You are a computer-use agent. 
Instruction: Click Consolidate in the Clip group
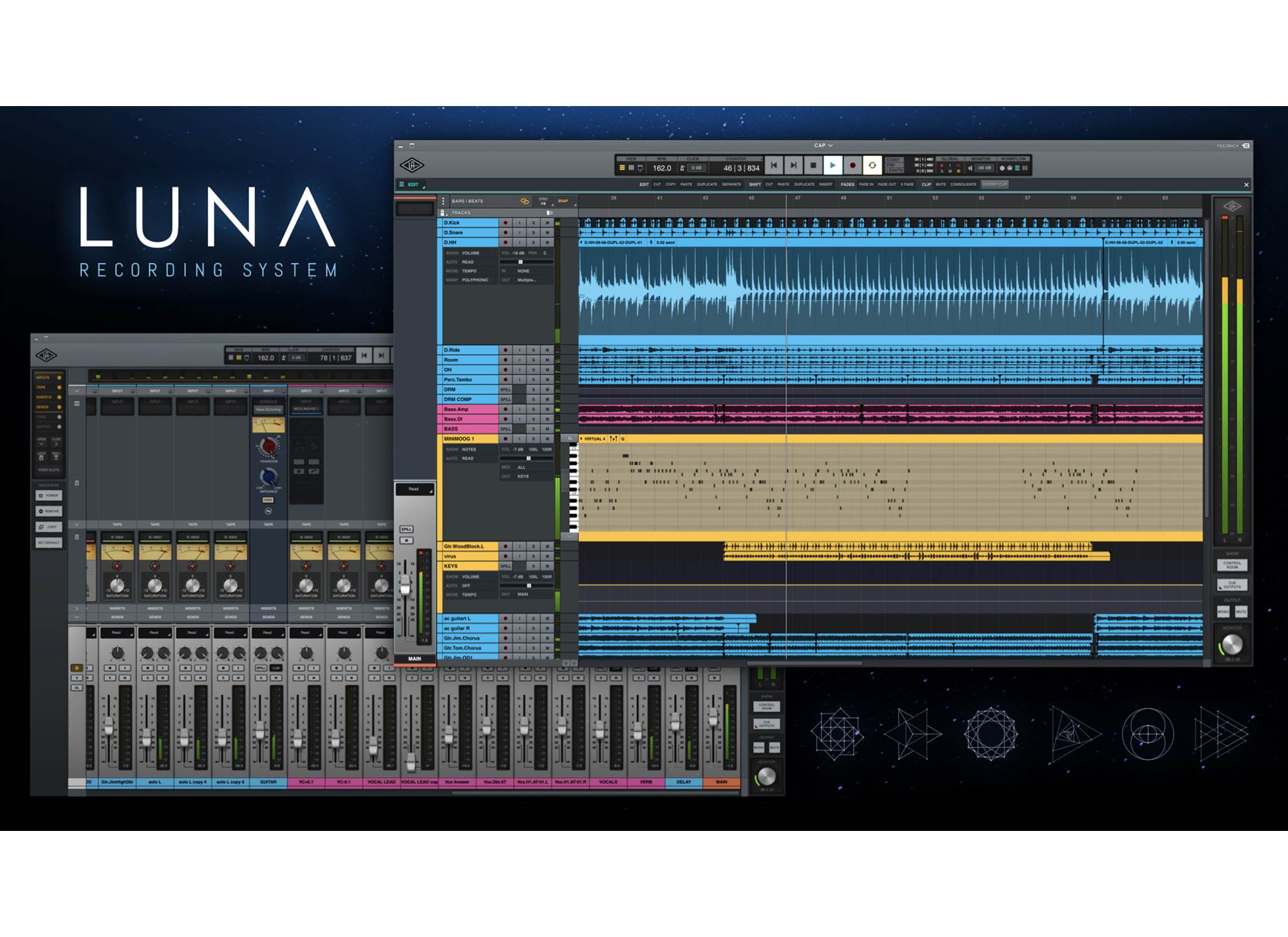tap(963, 185)
